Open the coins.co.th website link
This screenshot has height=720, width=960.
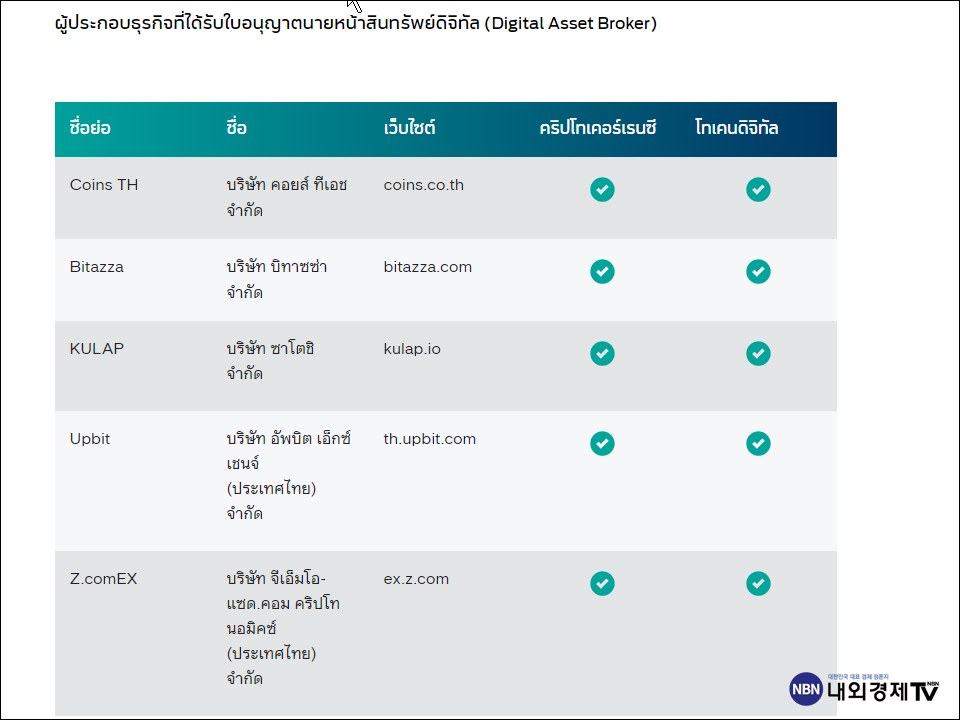point(423,185)
